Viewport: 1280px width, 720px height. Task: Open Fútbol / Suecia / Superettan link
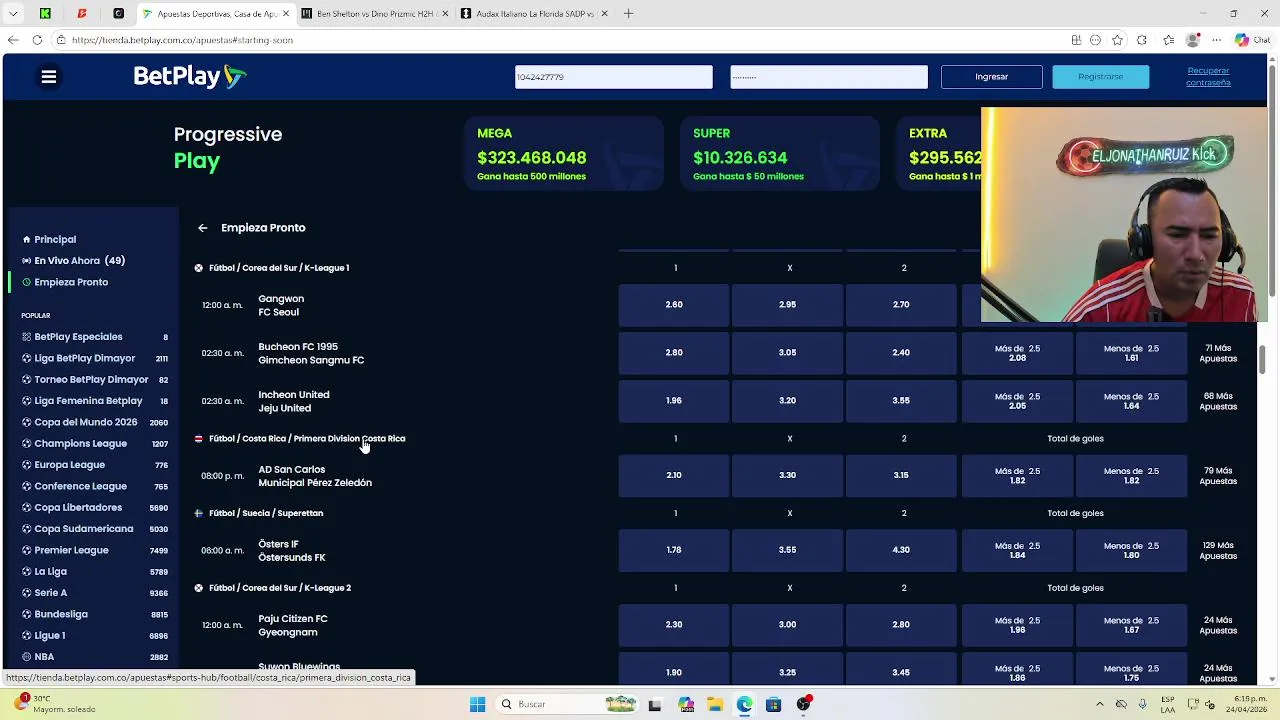tap(266, 513)
